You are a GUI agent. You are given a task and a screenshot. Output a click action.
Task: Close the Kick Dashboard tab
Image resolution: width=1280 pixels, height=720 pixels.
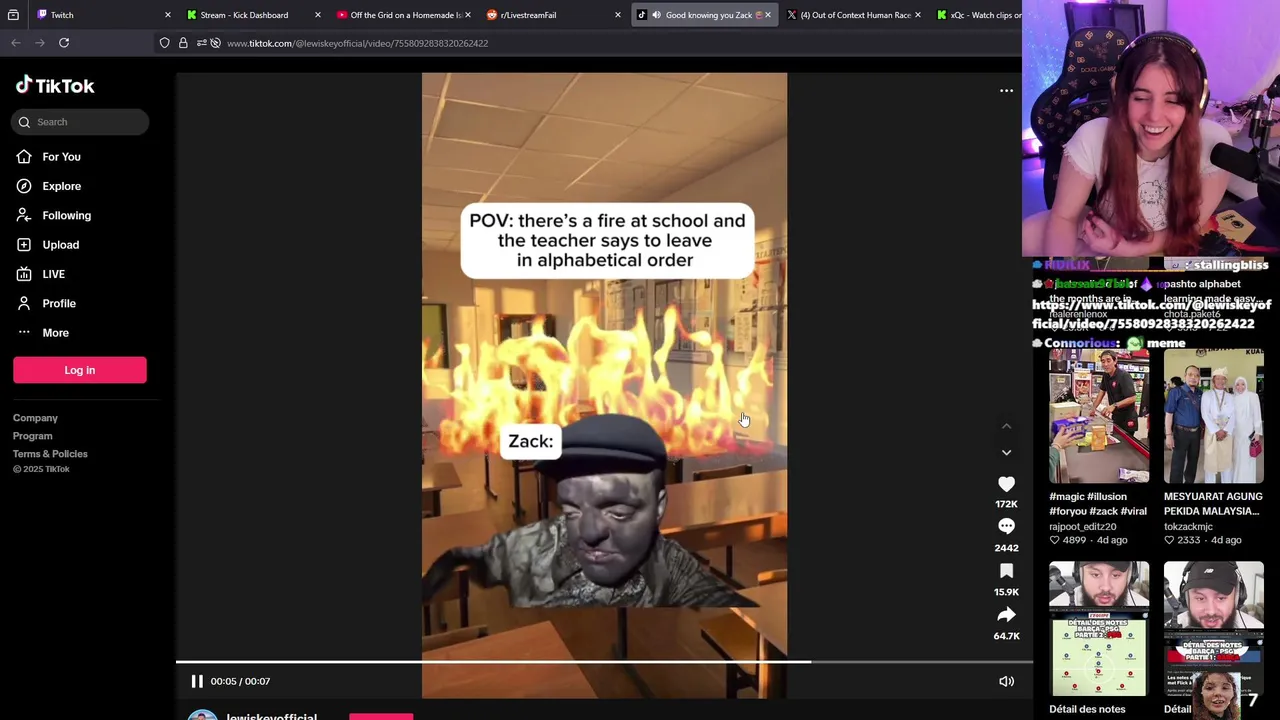tap(318, 15)
